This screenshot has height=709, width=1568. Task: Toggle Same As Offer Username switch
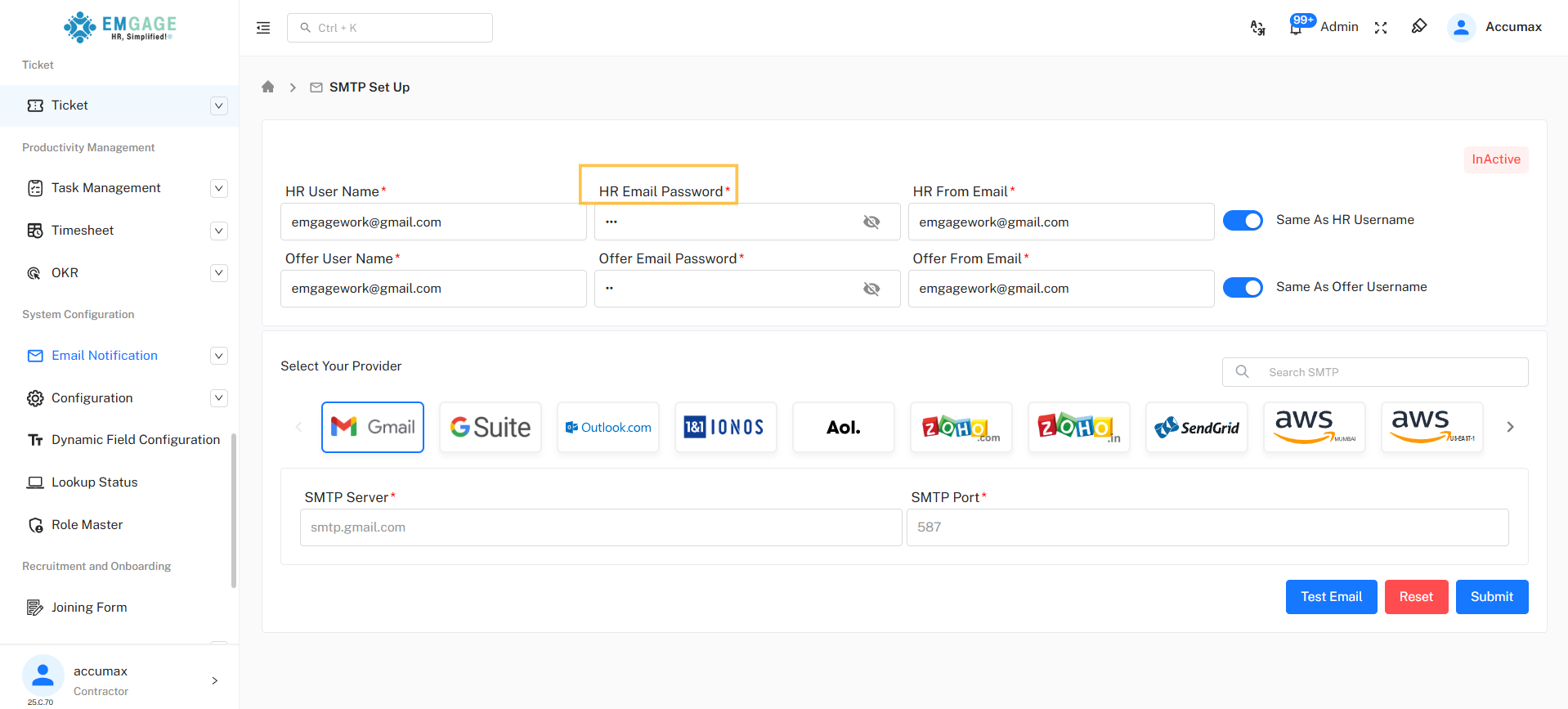coord(1243,288)
